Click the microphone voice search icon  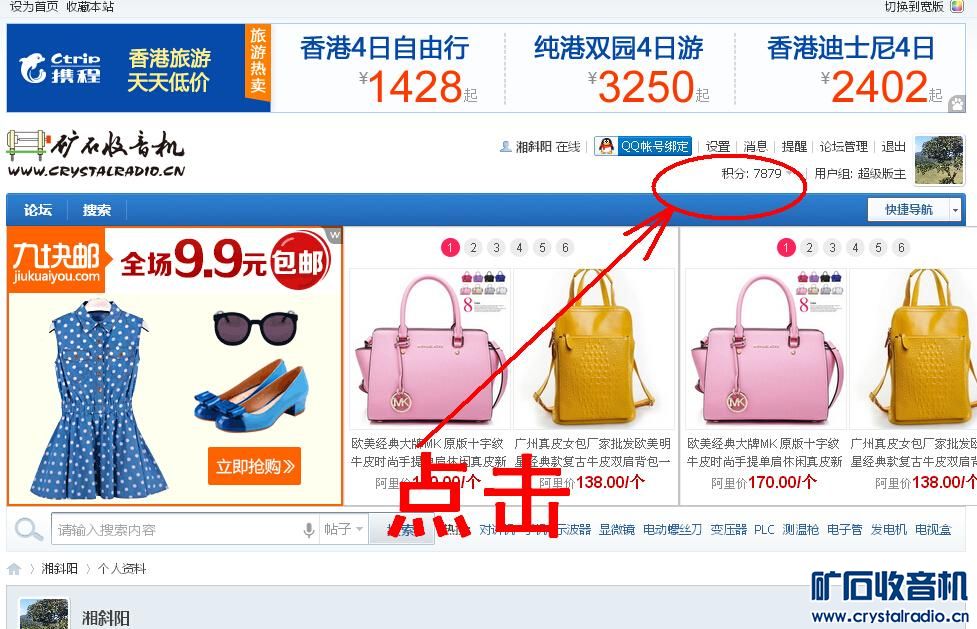308,530
